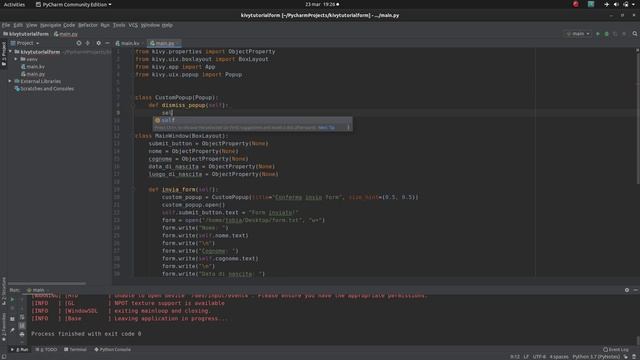Click the Debug bug icon in toolbar
Screen dimensions: 640x360
[x=607, y=34]
